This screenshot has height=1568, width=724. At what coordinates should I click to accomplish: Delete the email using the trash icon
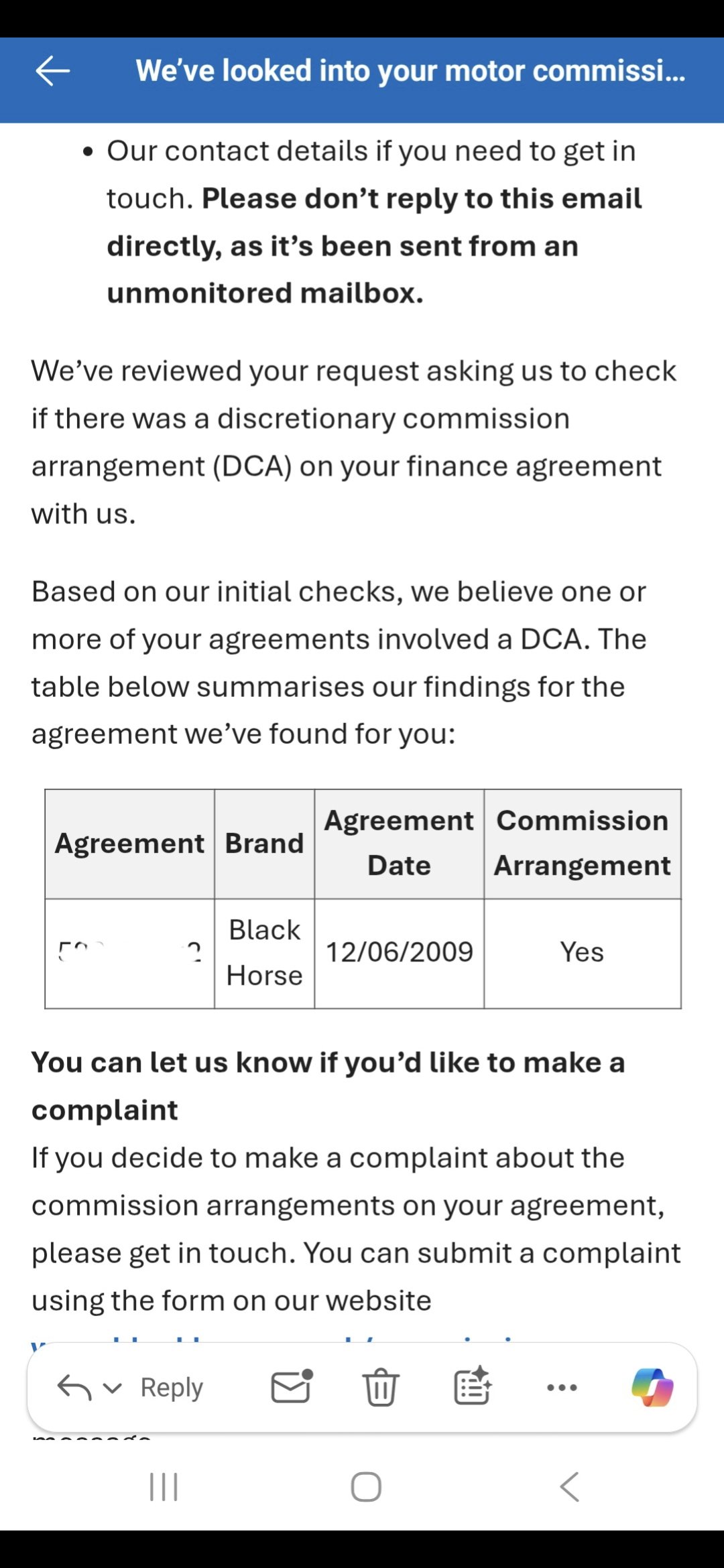point(381,1386)
